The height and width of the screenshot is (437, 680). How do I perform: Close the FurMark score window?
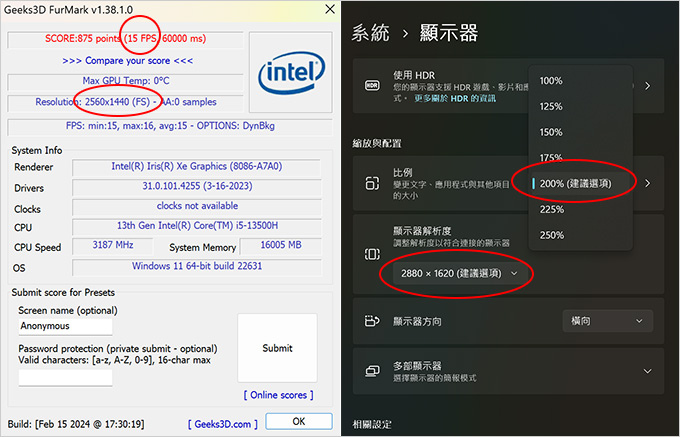pyautogui.click(x=330, y=9)
